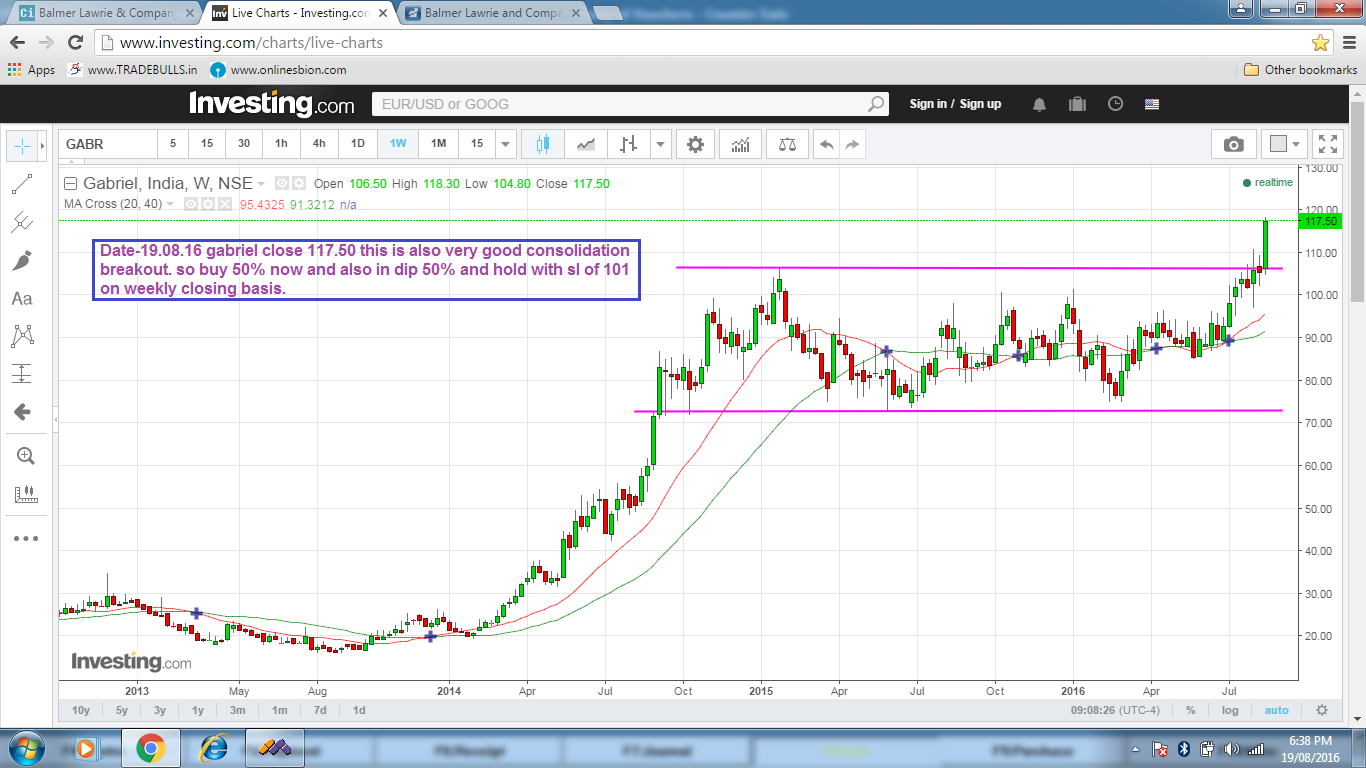Open the portfolio briefcase icon
The width and height of the screenshot is (1366, 768).
click(x=1078, y=104)
